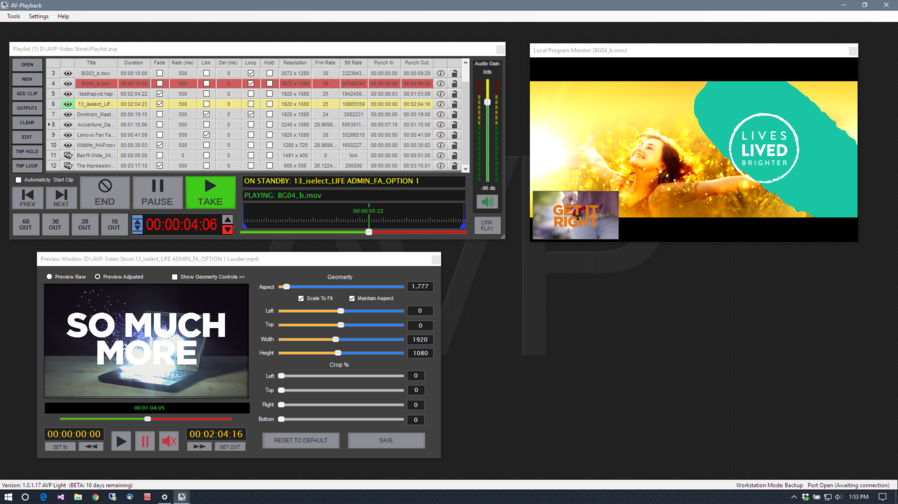Uncheck the Scale To Fit checkbox

pyautogui.click(x=301, y=298)
